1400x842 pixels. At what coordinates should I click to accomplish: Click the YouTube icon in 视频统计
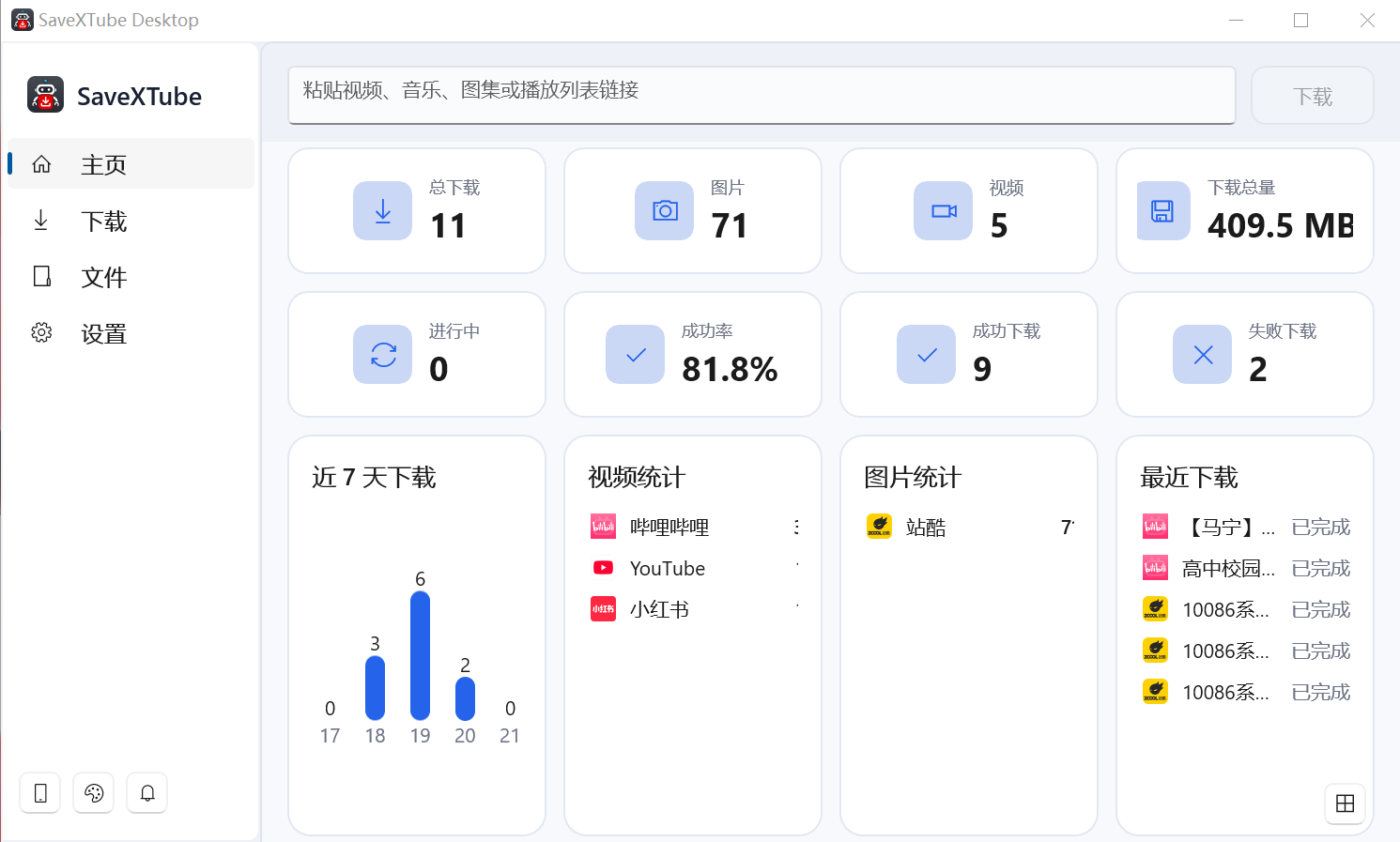603,568
